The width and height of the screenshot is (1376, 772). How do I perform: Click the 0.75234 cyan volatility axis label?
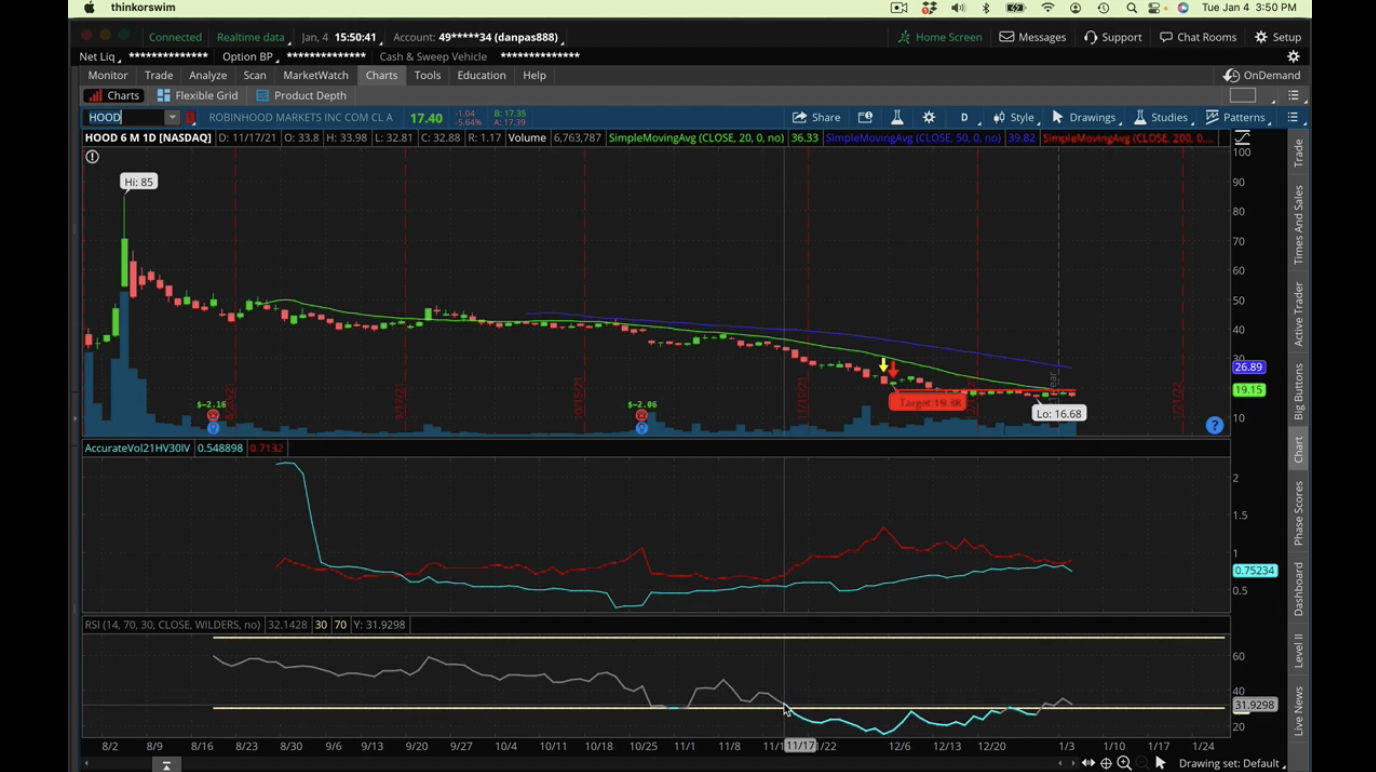click(1255, 571)
